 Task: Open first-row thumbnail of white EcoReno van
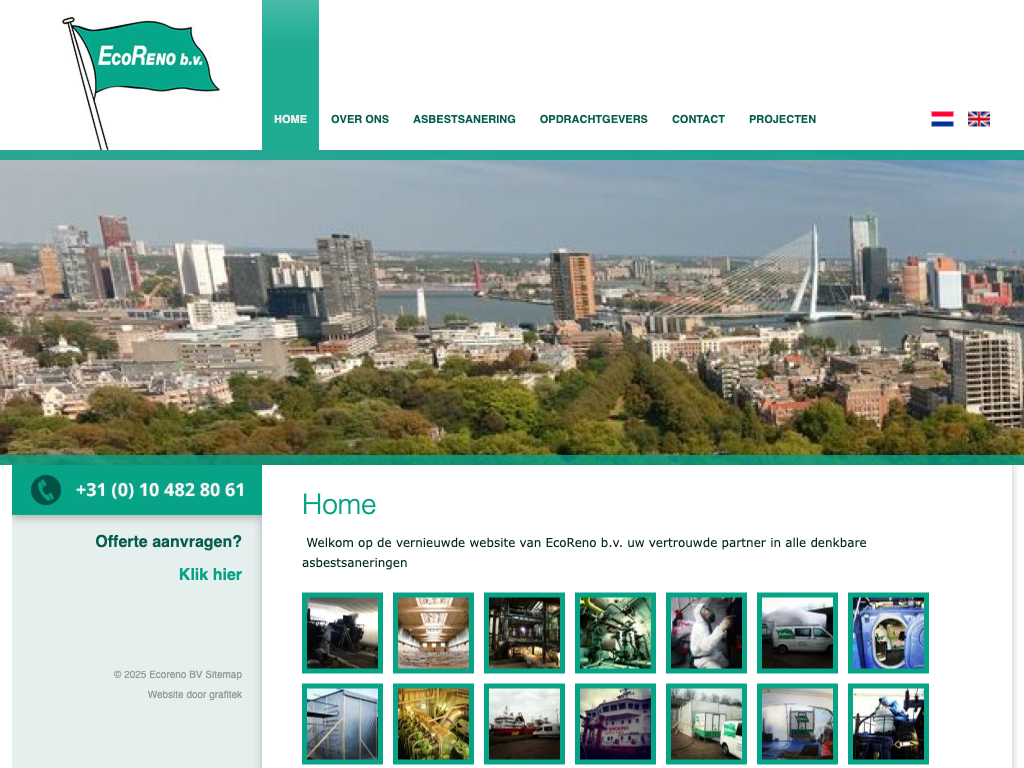pyautogui.click(x=797, y=633)
